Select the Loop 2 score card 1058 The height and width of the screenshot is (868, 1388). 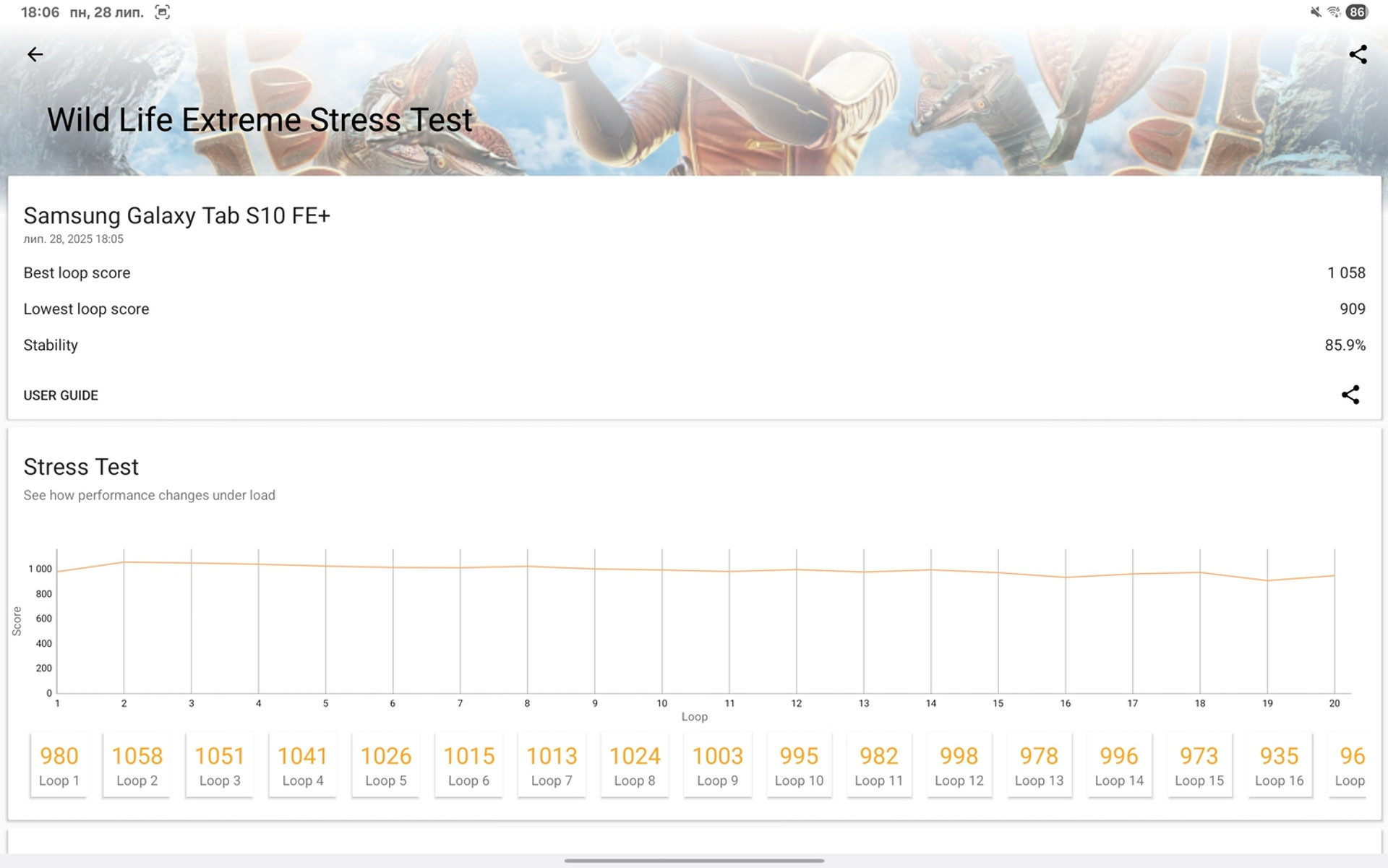(x=137, y=765)
